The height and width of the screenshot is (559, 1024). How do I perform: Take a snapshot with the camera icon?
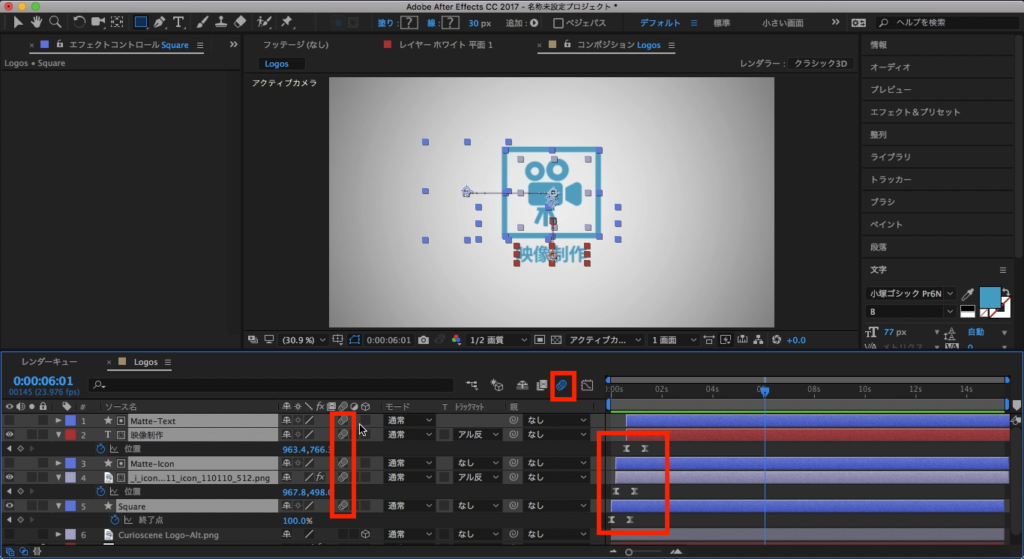click(424, 340)
